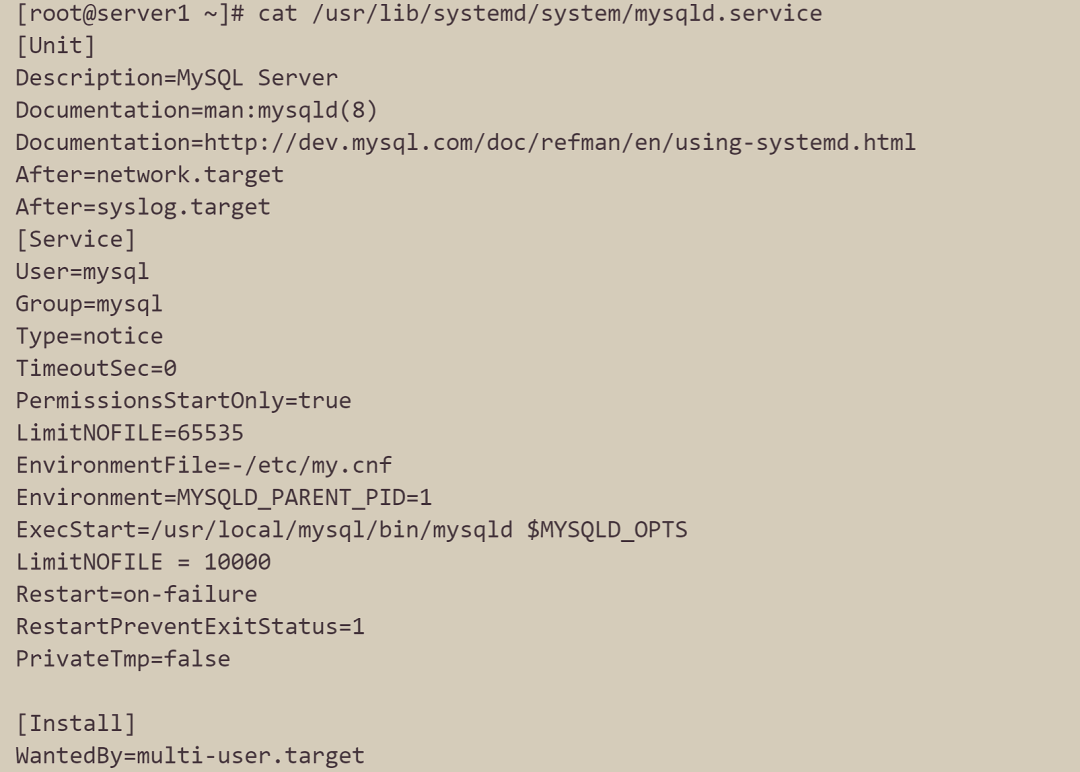Click the WantedBy=multi-user.target line

pos(189,756)
